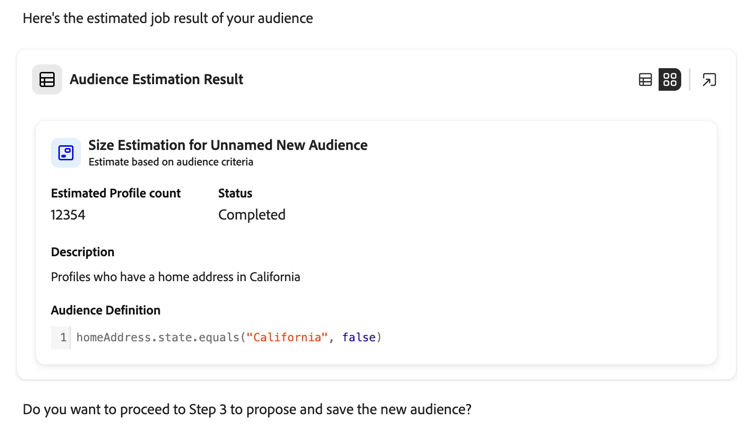Click the California home address description text
Screen dimensions: 750x425
point(175,277)
